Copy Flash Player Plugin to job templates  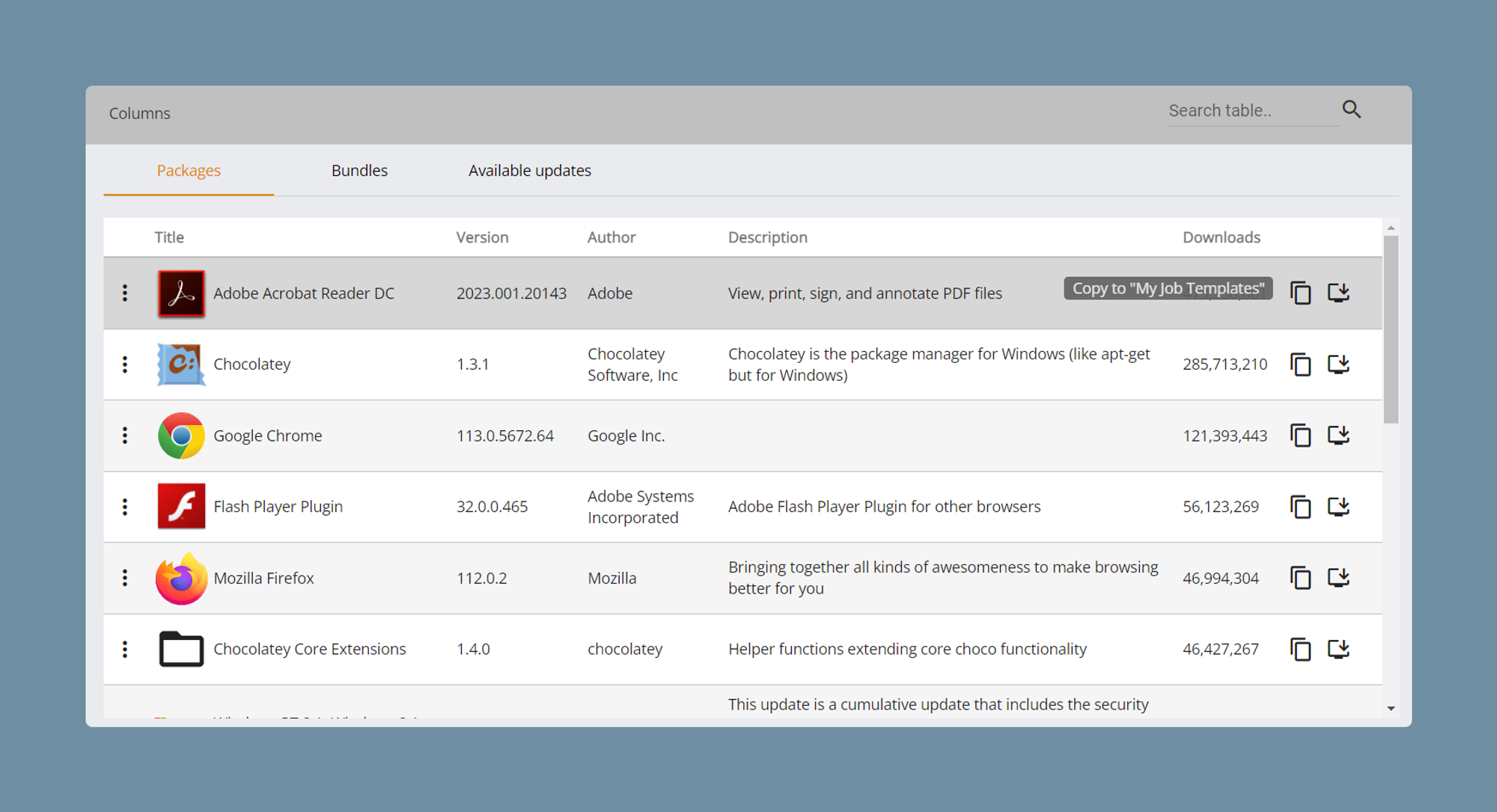pos(1301,507)
